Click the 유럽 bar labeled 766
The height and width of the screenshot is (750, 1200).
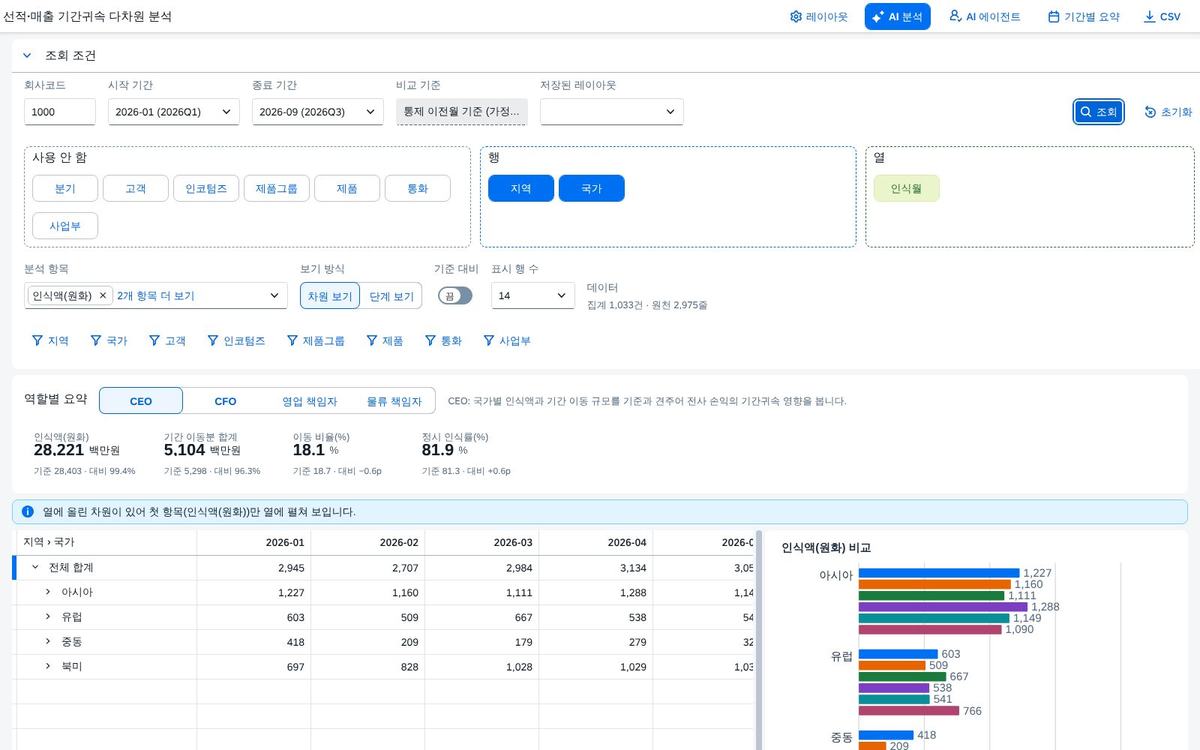click(909, 712)
